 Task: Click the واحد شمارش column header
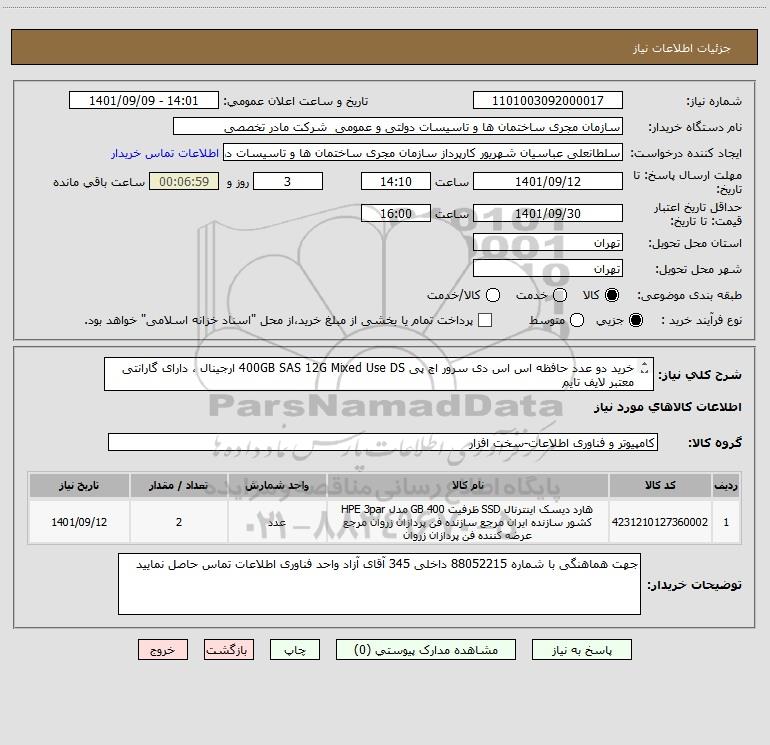click(x=277, y=485)
